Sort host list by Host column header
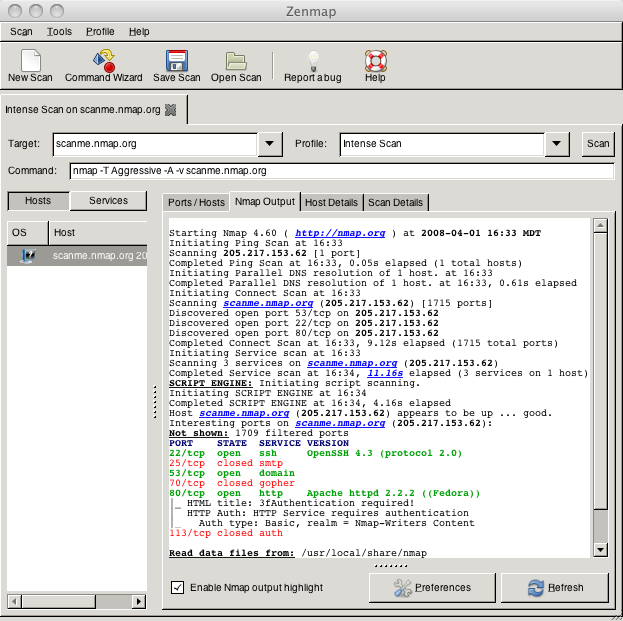Viewport: 623px width, 621px height. (98, 233)
